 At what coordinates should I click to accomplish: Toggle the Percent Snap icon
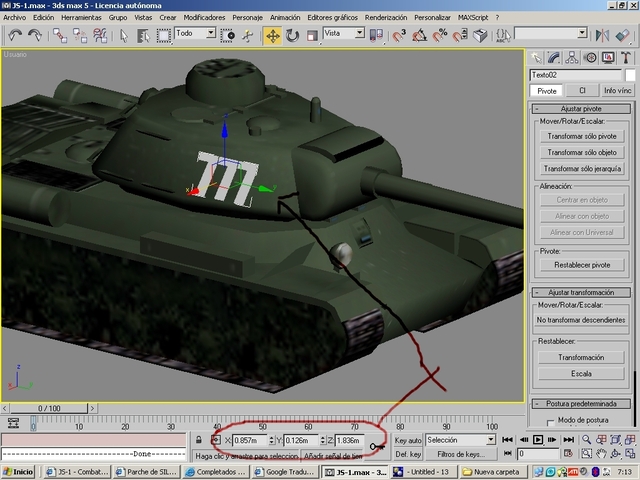[x=440, y=36]
